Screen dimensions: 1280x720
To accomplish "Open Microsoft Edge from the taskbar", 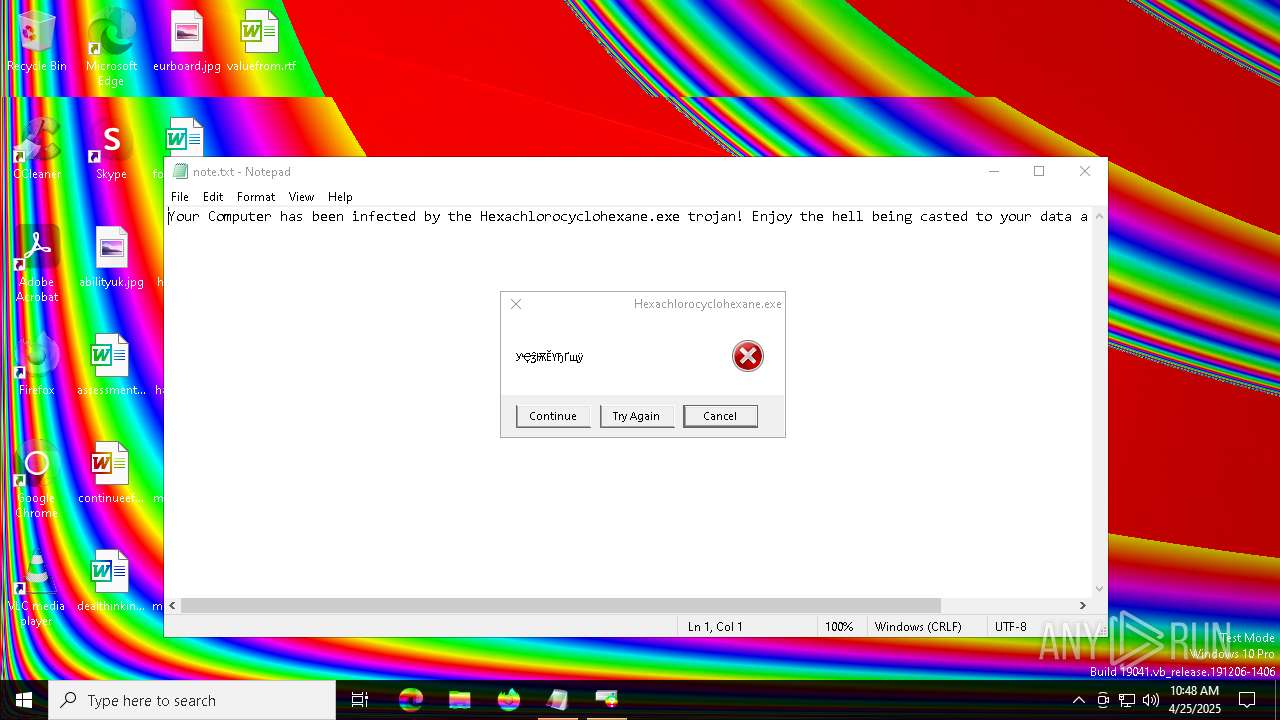I will tap(411, 700).
